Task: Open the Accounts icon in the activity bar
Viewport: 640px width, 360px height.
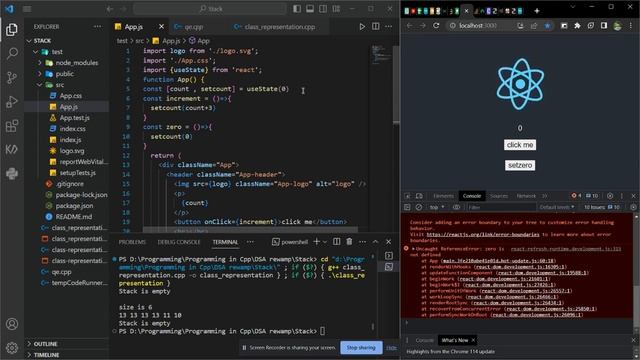Action: (x=12, y=324)
